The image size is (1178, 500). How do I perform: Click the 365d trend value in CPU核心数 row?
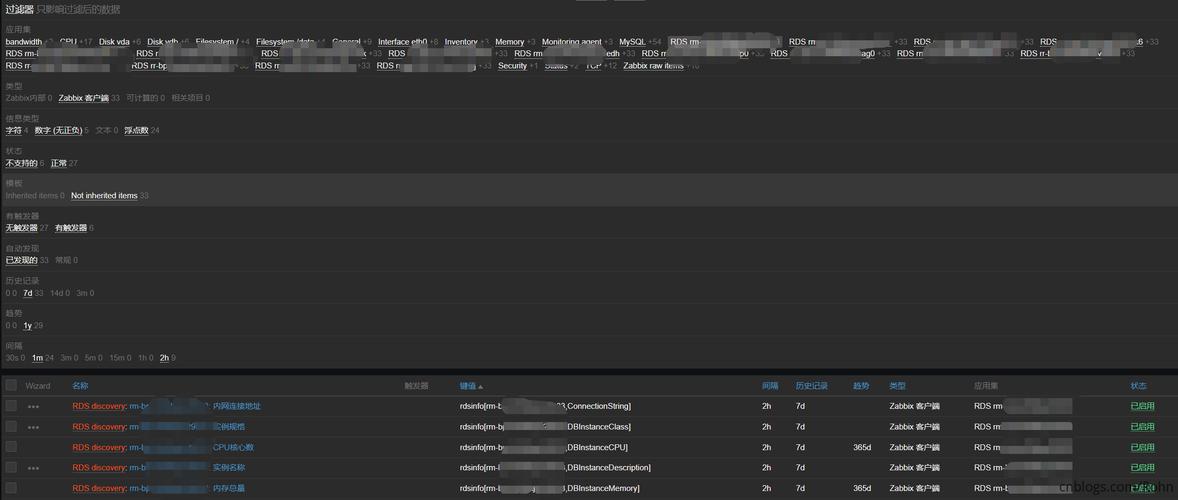862,447
